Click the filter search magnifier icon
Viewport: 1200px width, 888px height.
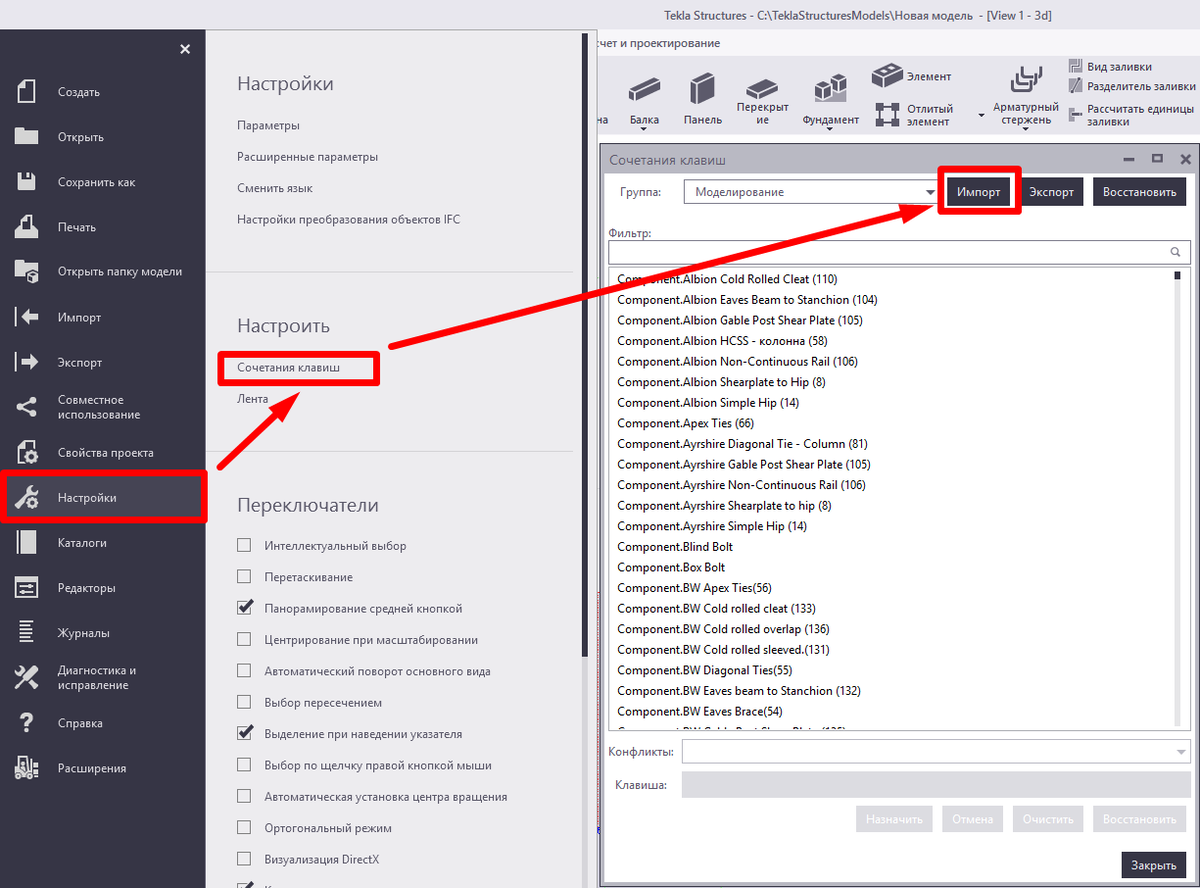point(1176,253)
